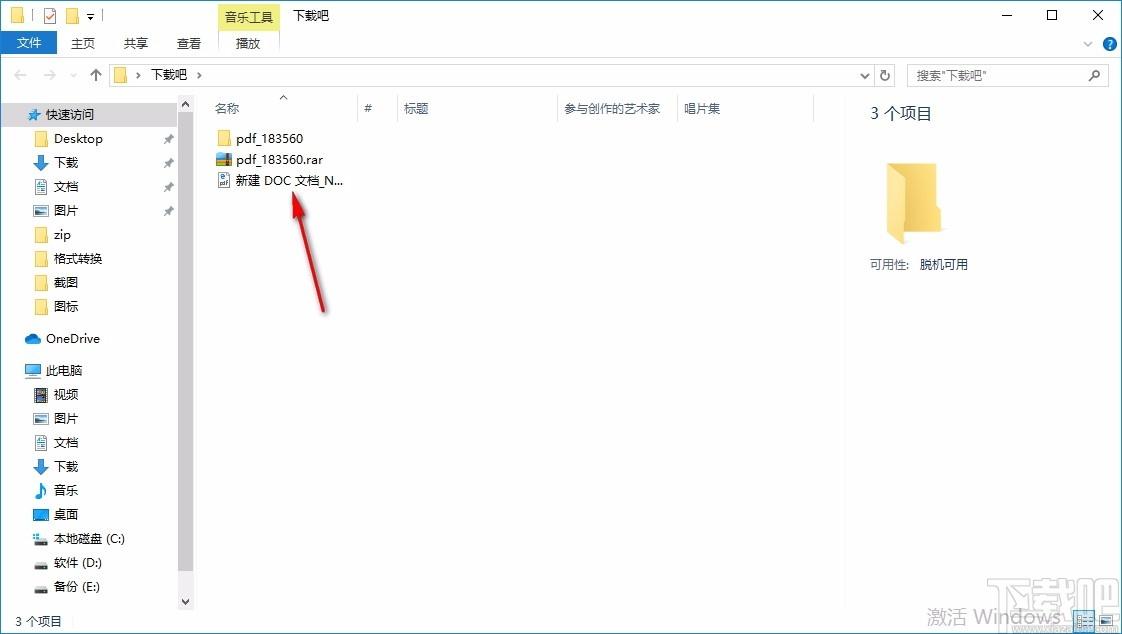Image resolution: width=1122 pixels, height=634 pixels.
Task: Switch to the 共享 ribbon tab
Action: click(x=135, y=43)
